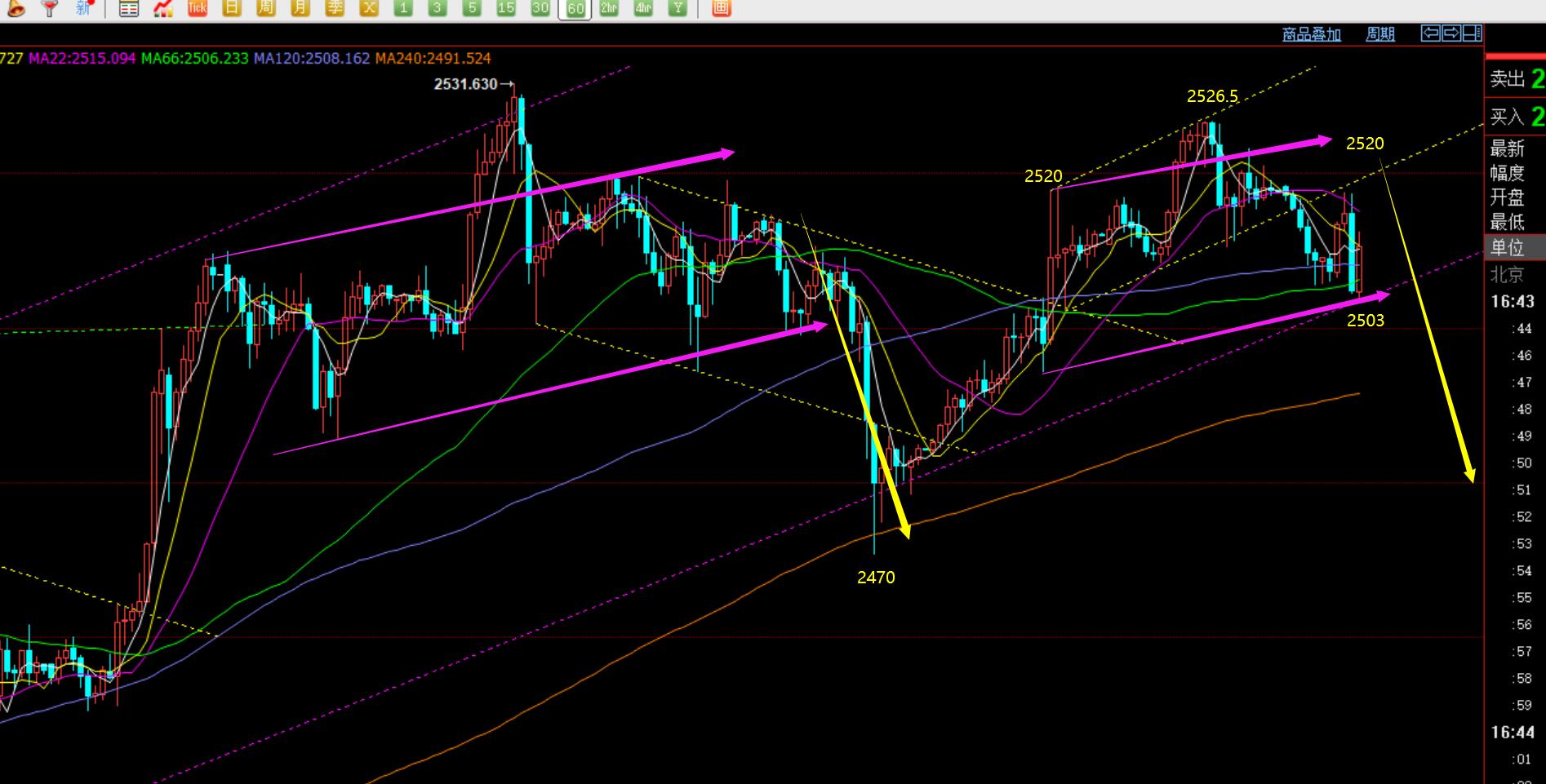Image resolution: width=1546 pixels, height=784 pixels.
Task: Select the weekly 周 period button
Action: pos(265,8)
